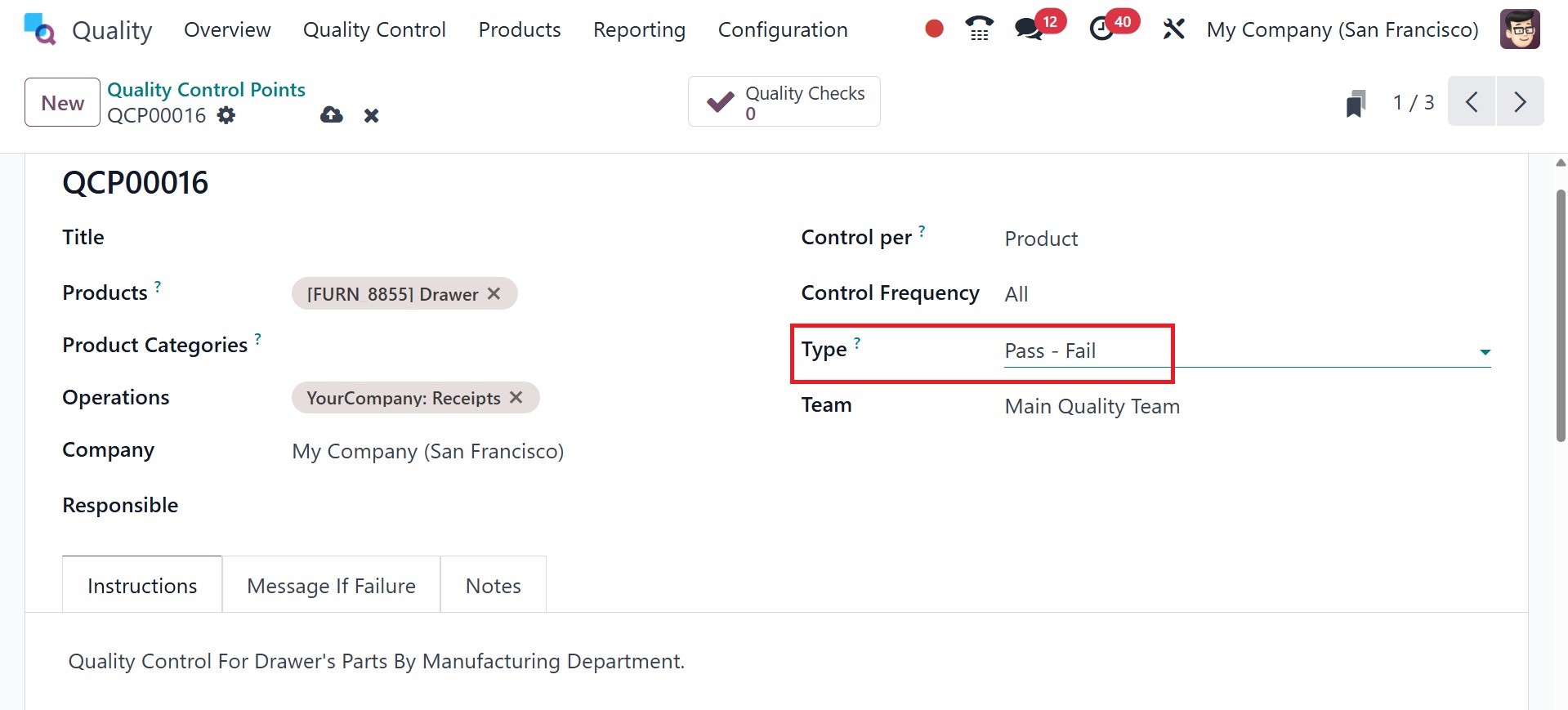Image resolution: width=1568 pixels, height=710 pixels.
Task: Remove the YourCompany: Receipts tag
Action: point(516,397)
